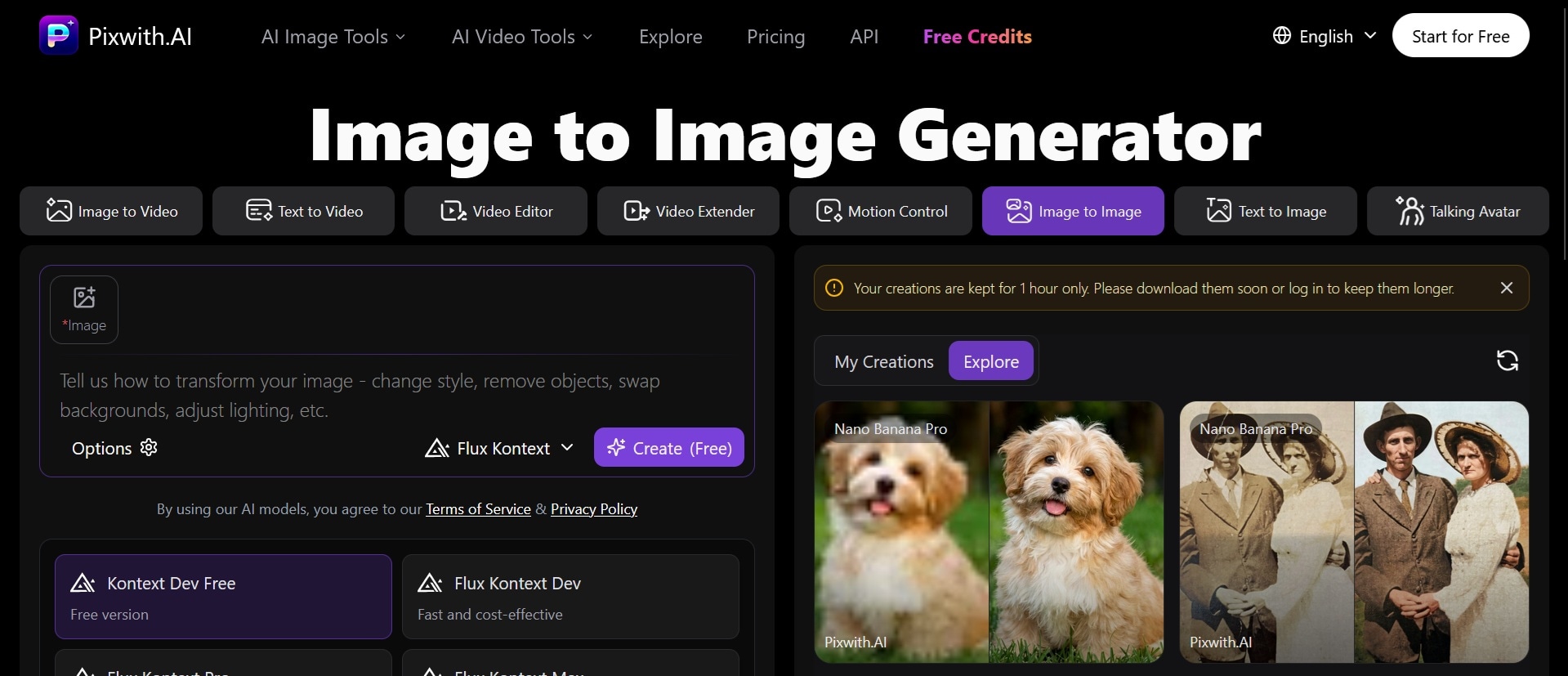
Task: Open the vintage couple Nano Banana Pro example
Action: tap(1354, 532)
